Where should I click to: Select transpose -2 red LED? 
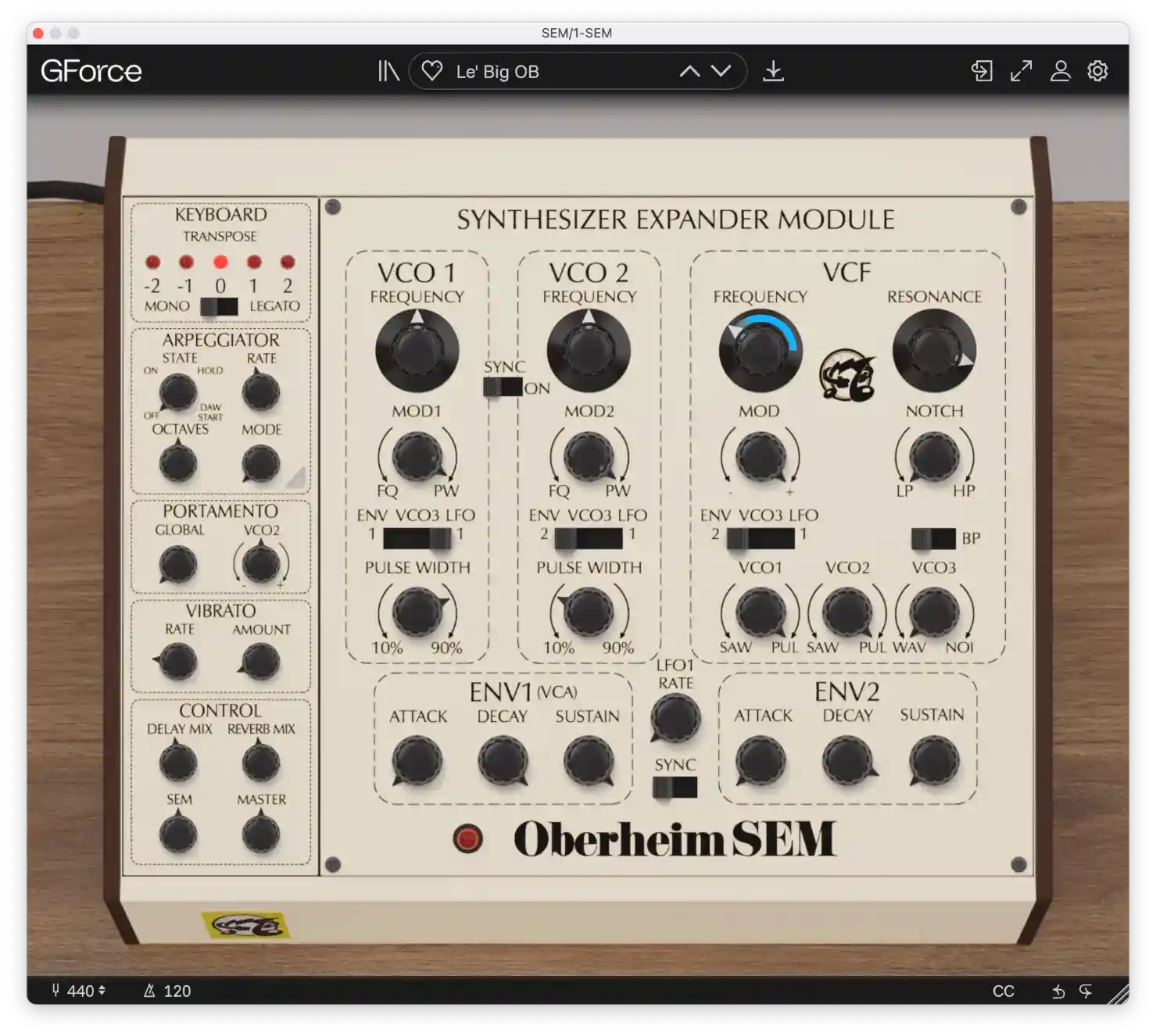(152, 263)
